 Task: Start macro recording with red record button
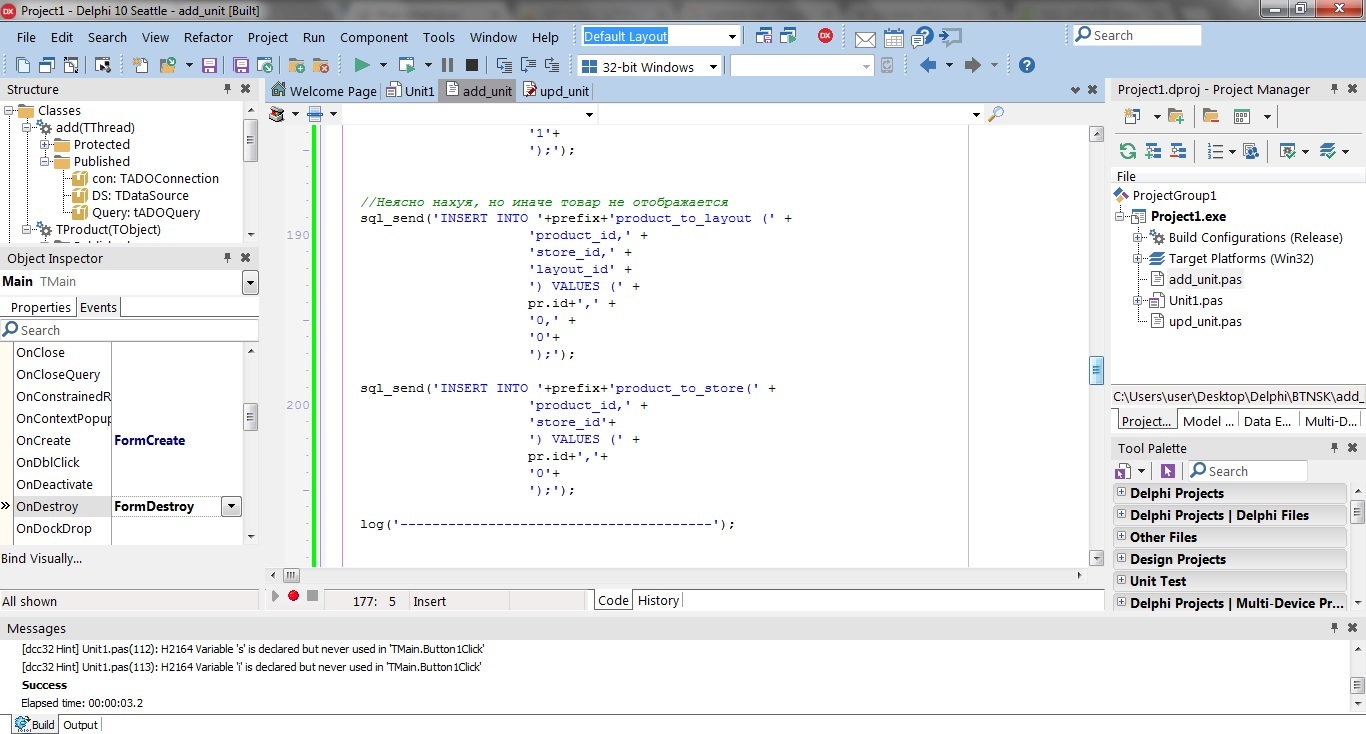[293, 596]
